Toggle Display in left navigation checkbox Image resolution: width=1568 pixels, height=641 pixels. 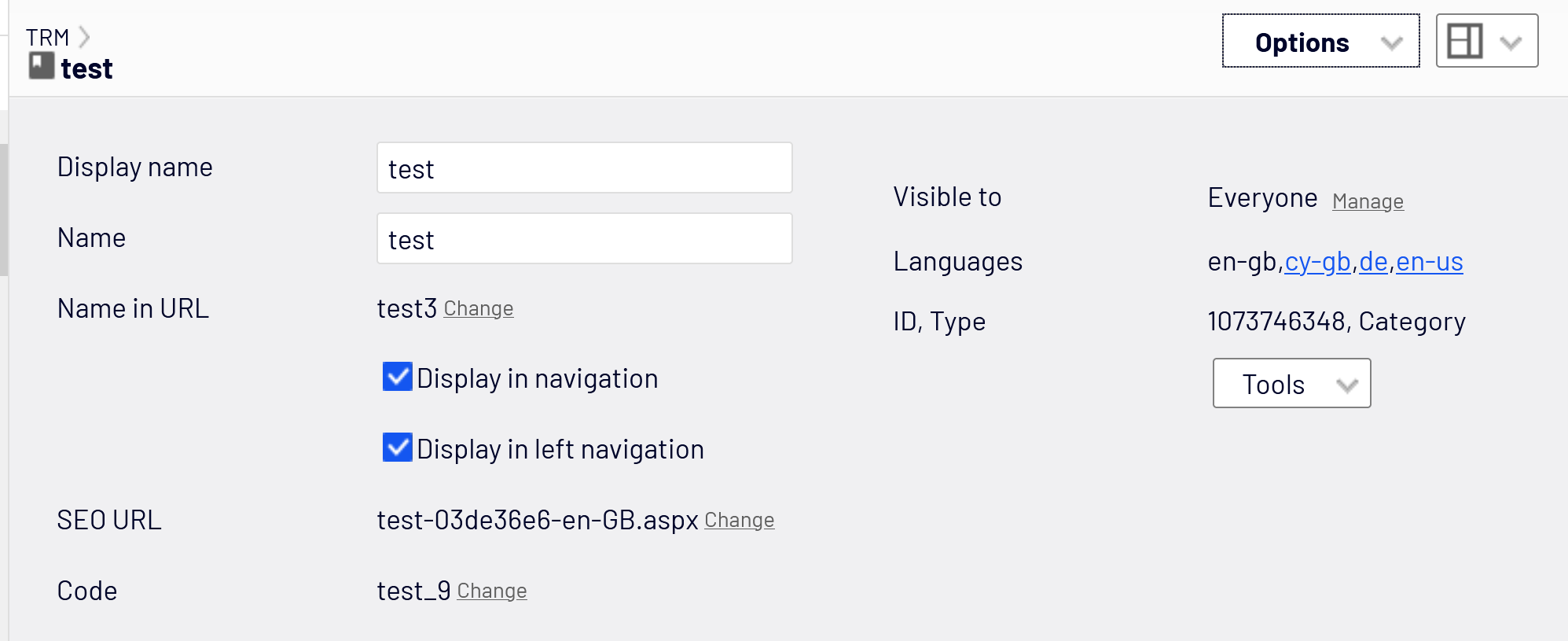pos(398,448)
